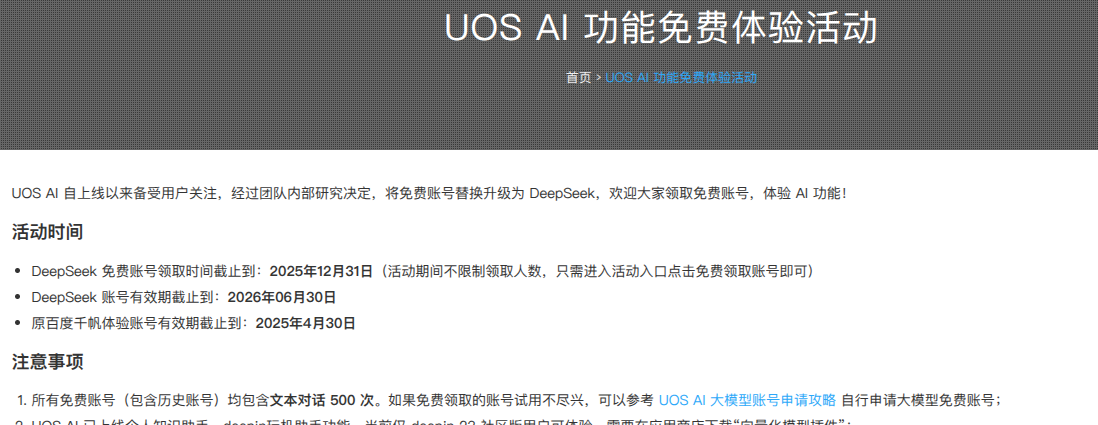1098x425 pixels.
Task: Click the bold date 2025年12月31日
Action: [x=321, y=271]
